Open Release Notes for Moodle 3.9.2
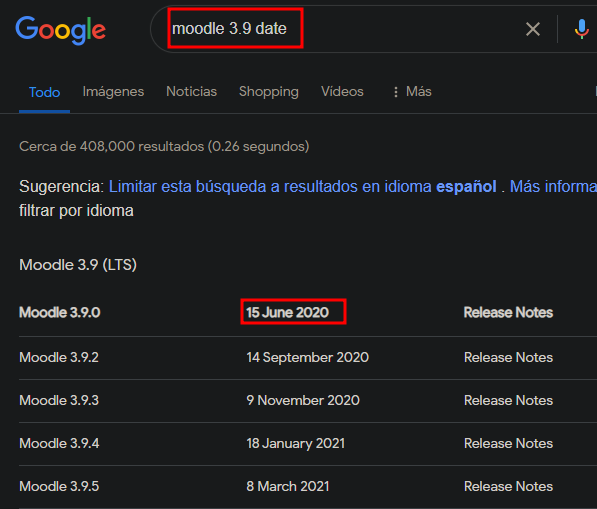 (x=508, y=357)
